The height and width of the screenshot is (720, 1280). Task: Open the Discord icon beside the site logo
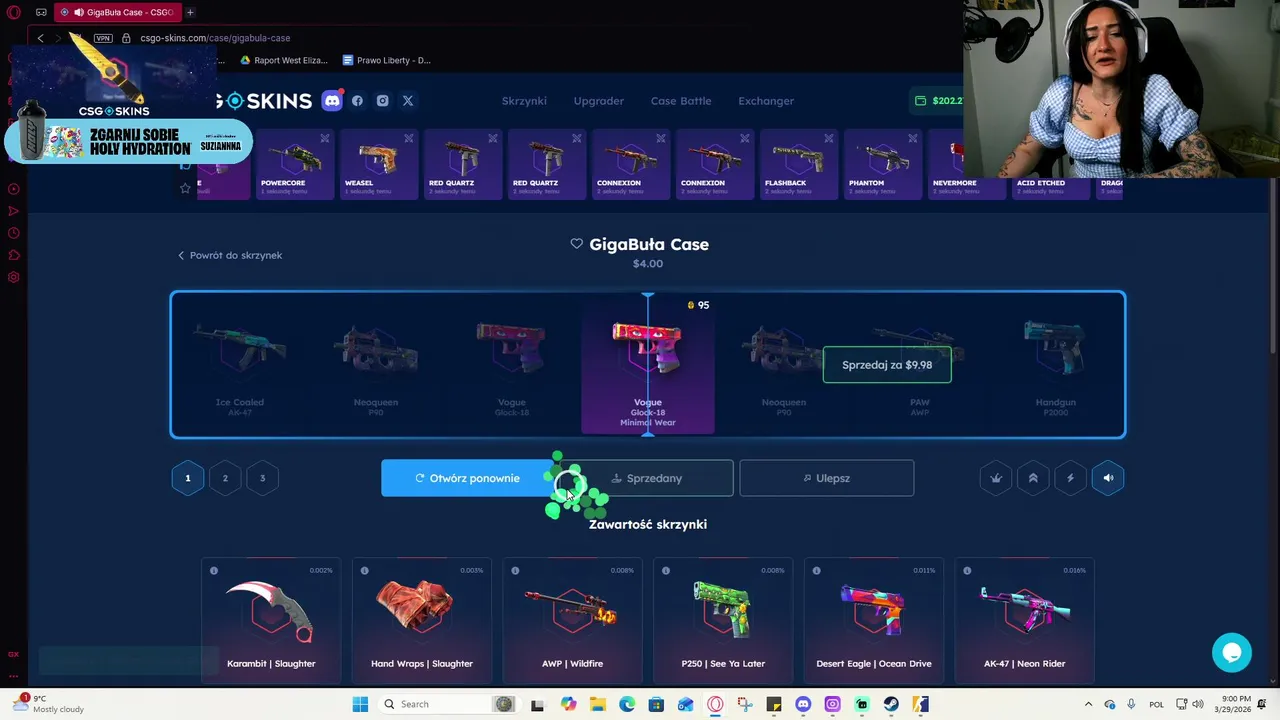(332, 101)
